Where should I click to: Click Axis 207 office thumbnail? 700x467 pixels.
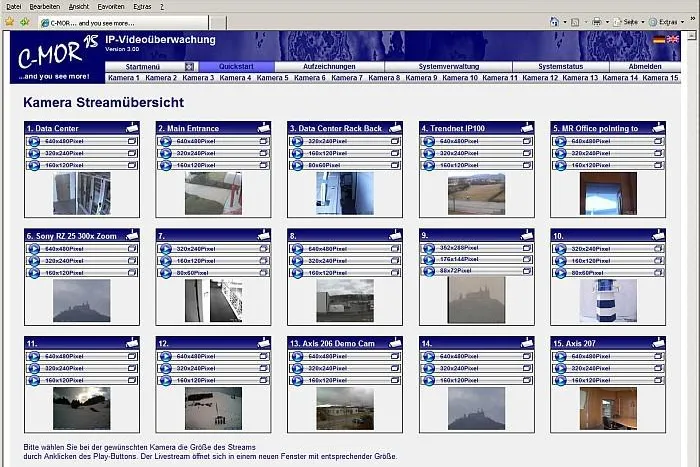tap(608, 409)
